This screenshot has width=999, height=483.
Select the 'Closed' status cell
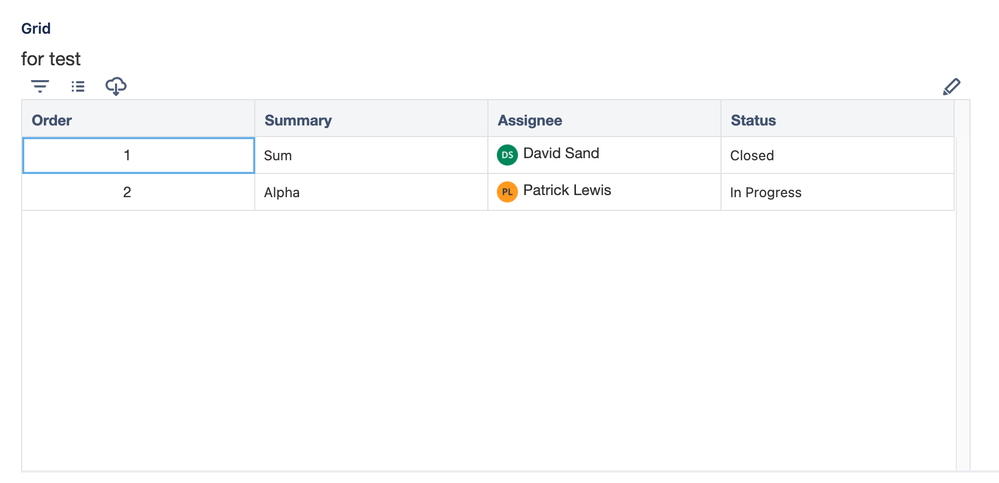tap(837, 156)
